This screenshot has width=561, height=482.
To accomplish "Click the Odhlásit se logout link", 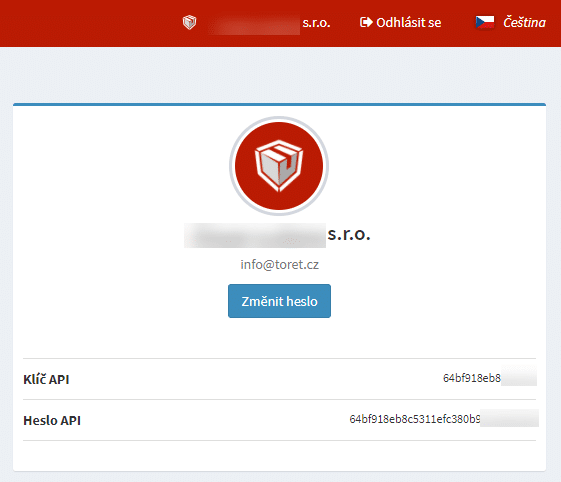I will [400, 23].
